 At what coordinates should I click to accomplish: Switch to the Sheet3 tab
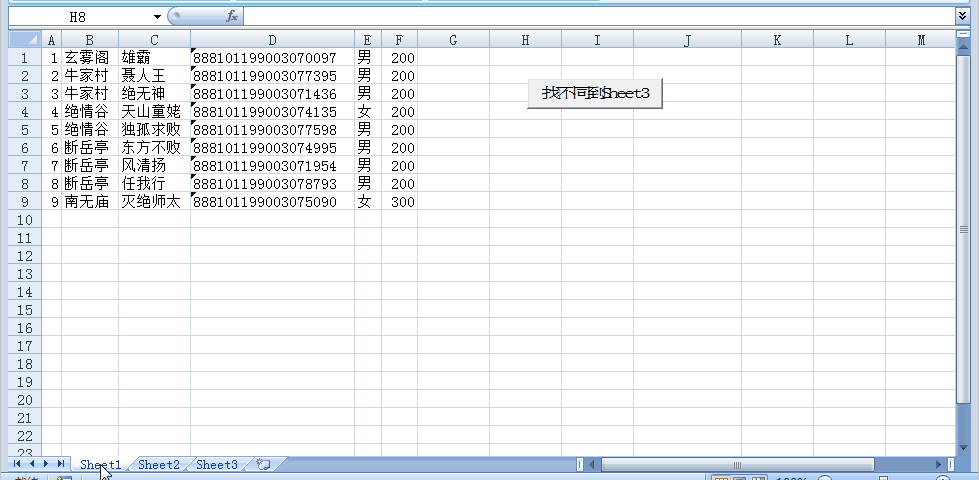pos(217,464)
